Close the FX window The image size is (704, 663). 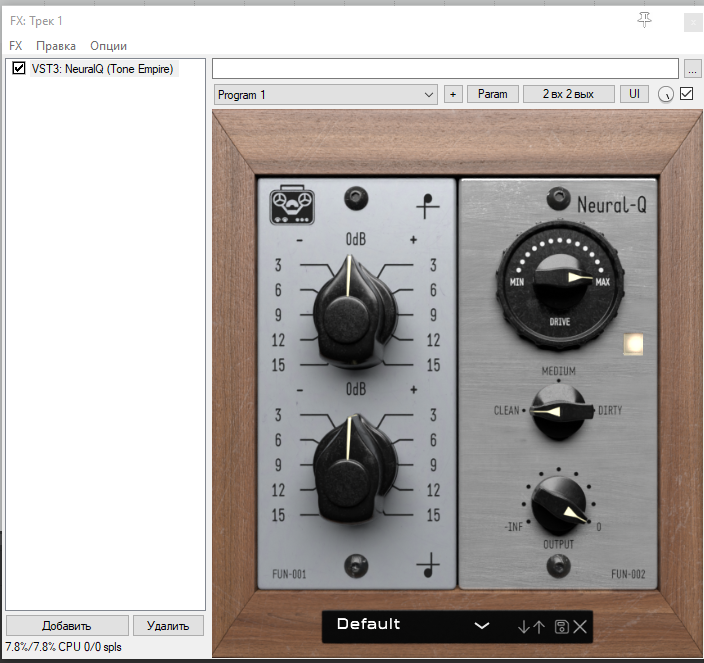693,22
